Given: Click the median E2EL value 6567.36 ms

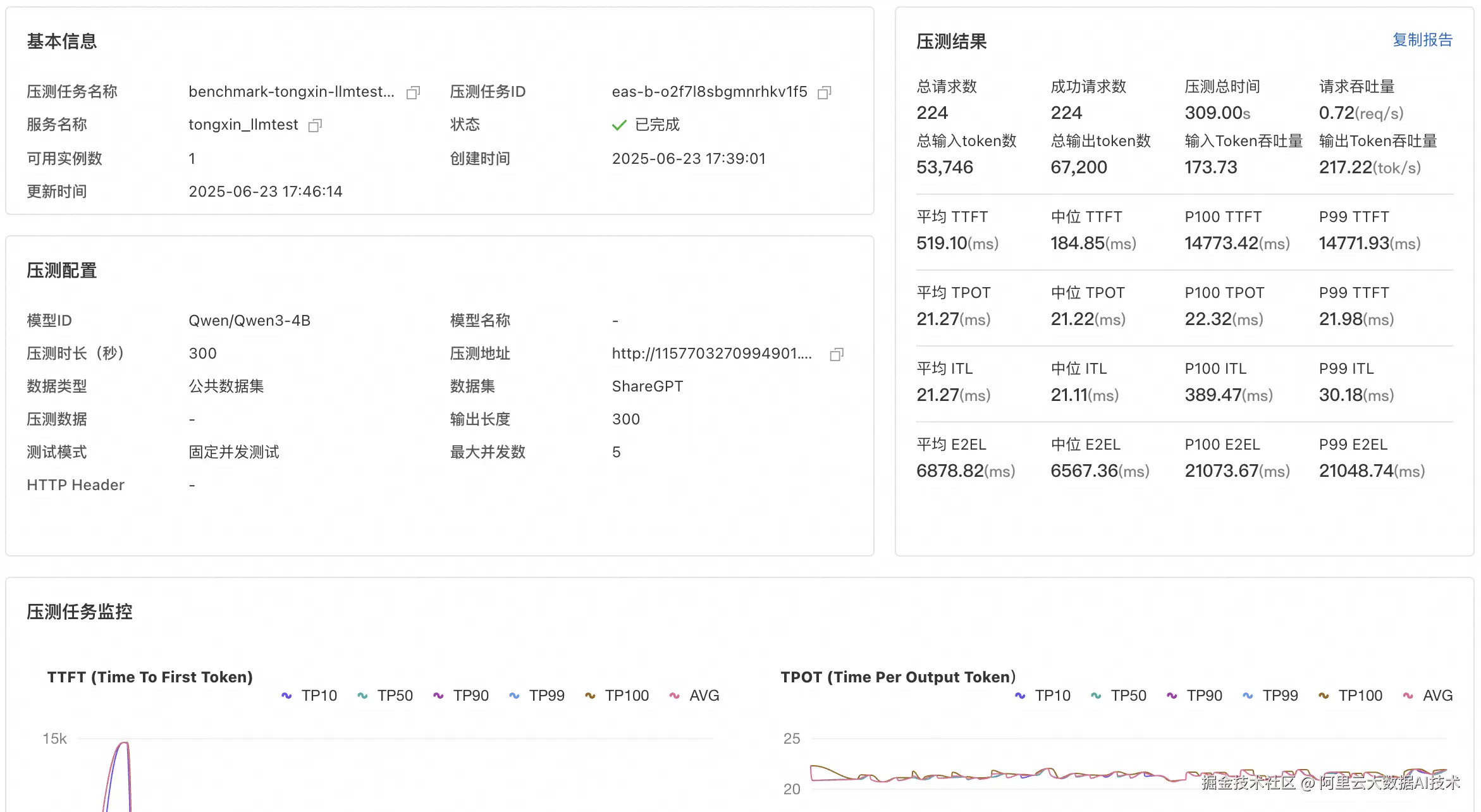Looking at the screenshot, I should [x=1100, y=471].
